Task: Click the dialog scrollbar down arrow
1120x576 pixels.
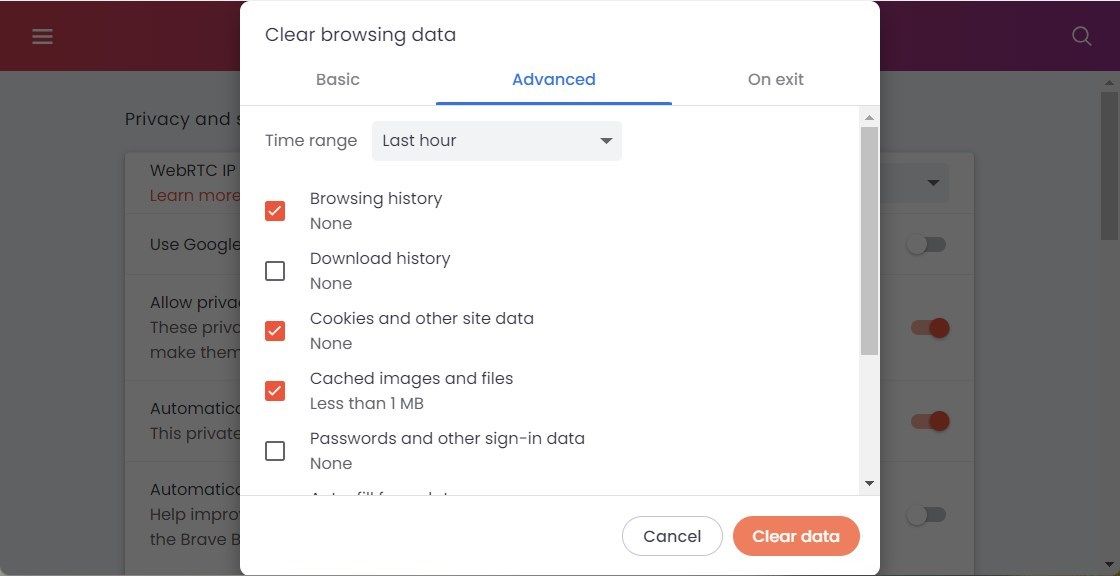Action: click(869, 483)
